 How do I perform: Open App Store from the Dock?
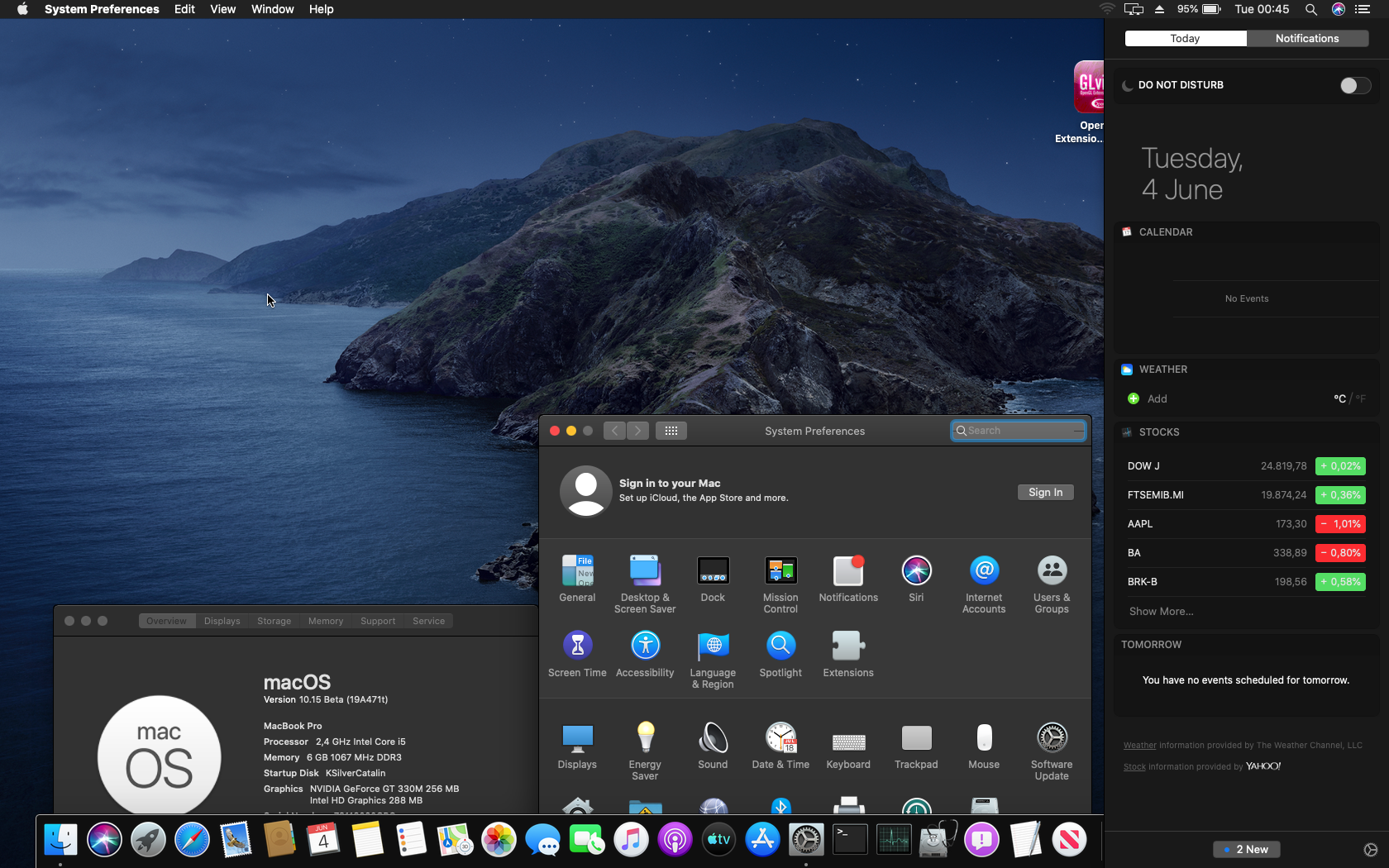tap(762, 840)
